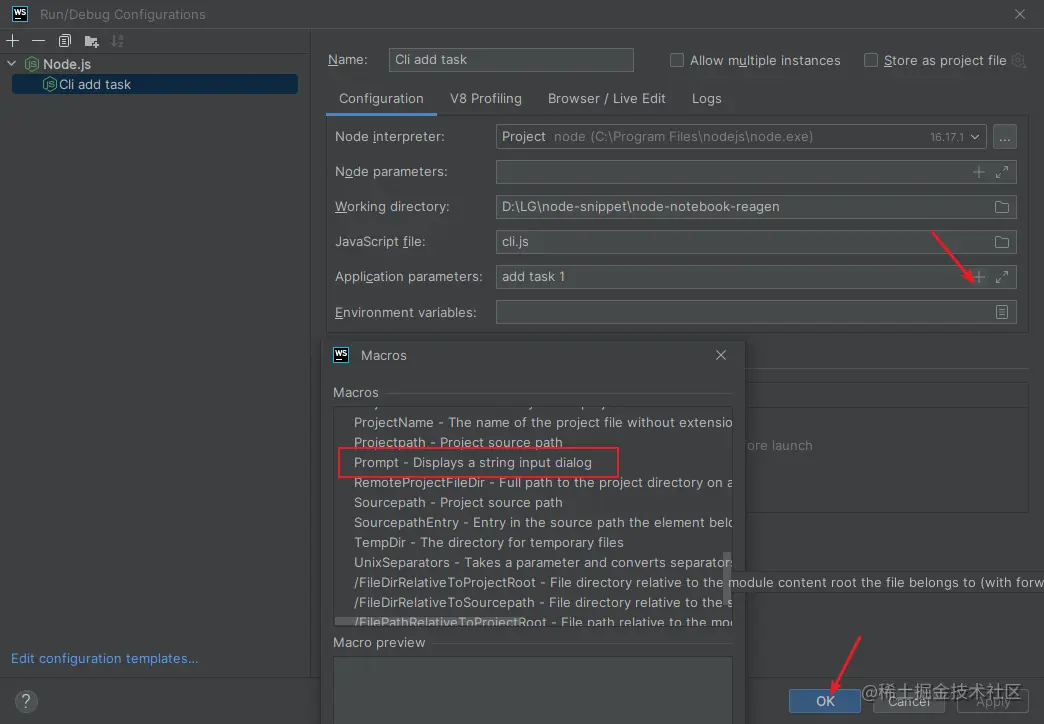Enable Allow multiple instances
1044x724 pixels.
pos(676,60)
